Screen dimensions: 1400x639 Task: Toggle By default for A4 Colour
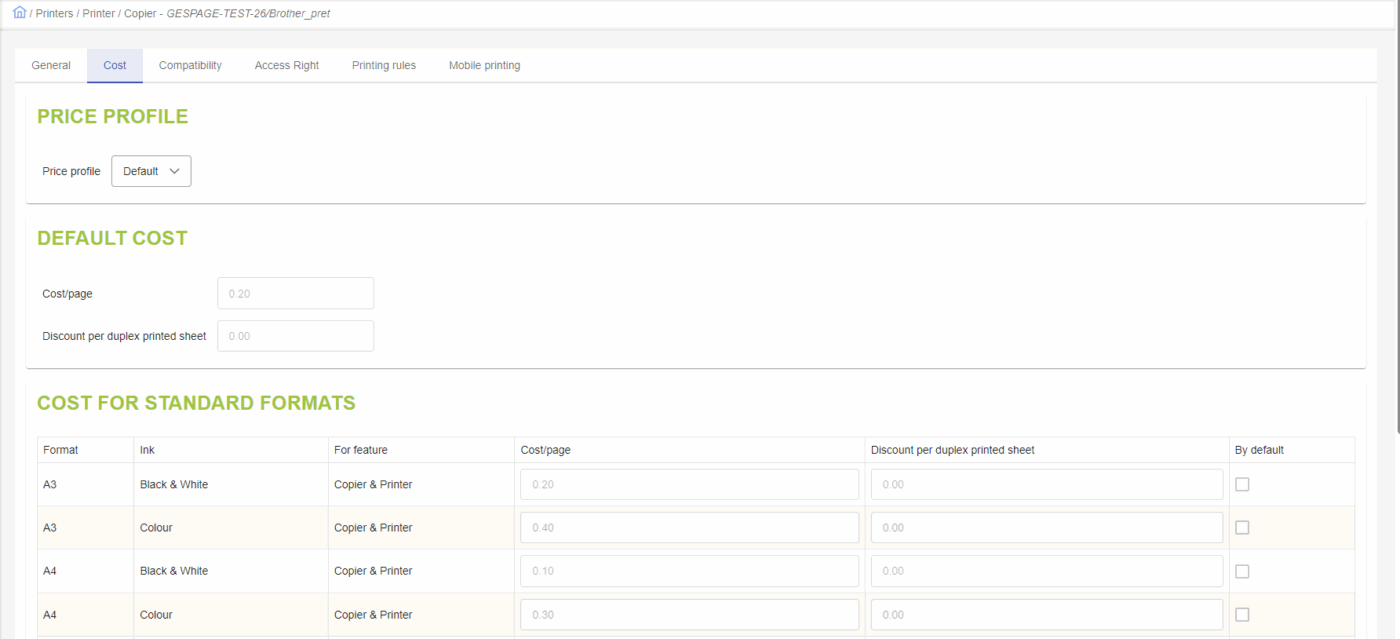[1242, 615]
